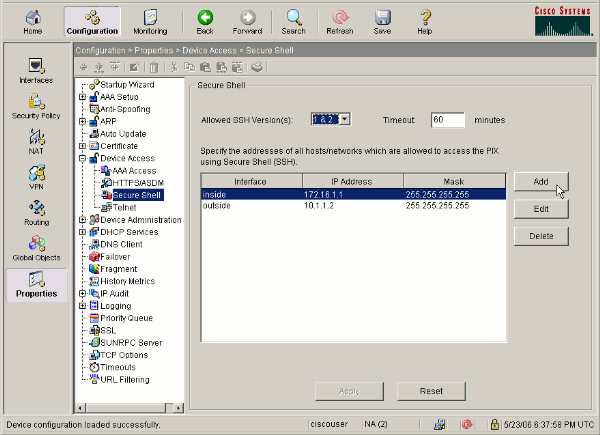The height and width of the screenshot is (435, 600).
Task: Select SSL in the tree
Action: pos(108,330)
